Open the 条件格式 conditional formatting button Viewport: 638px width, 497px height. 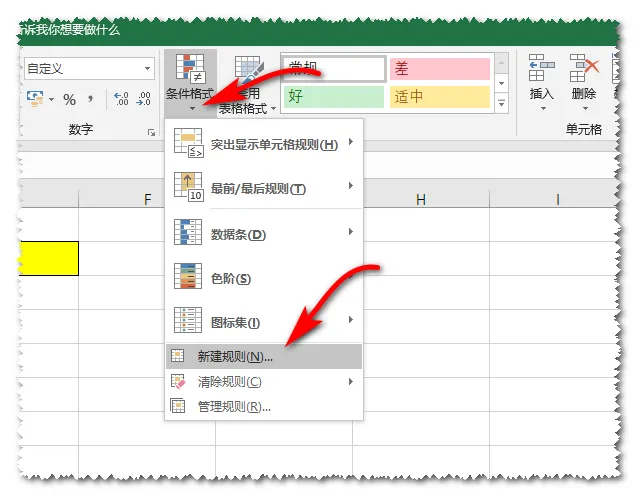pos(190,83)
